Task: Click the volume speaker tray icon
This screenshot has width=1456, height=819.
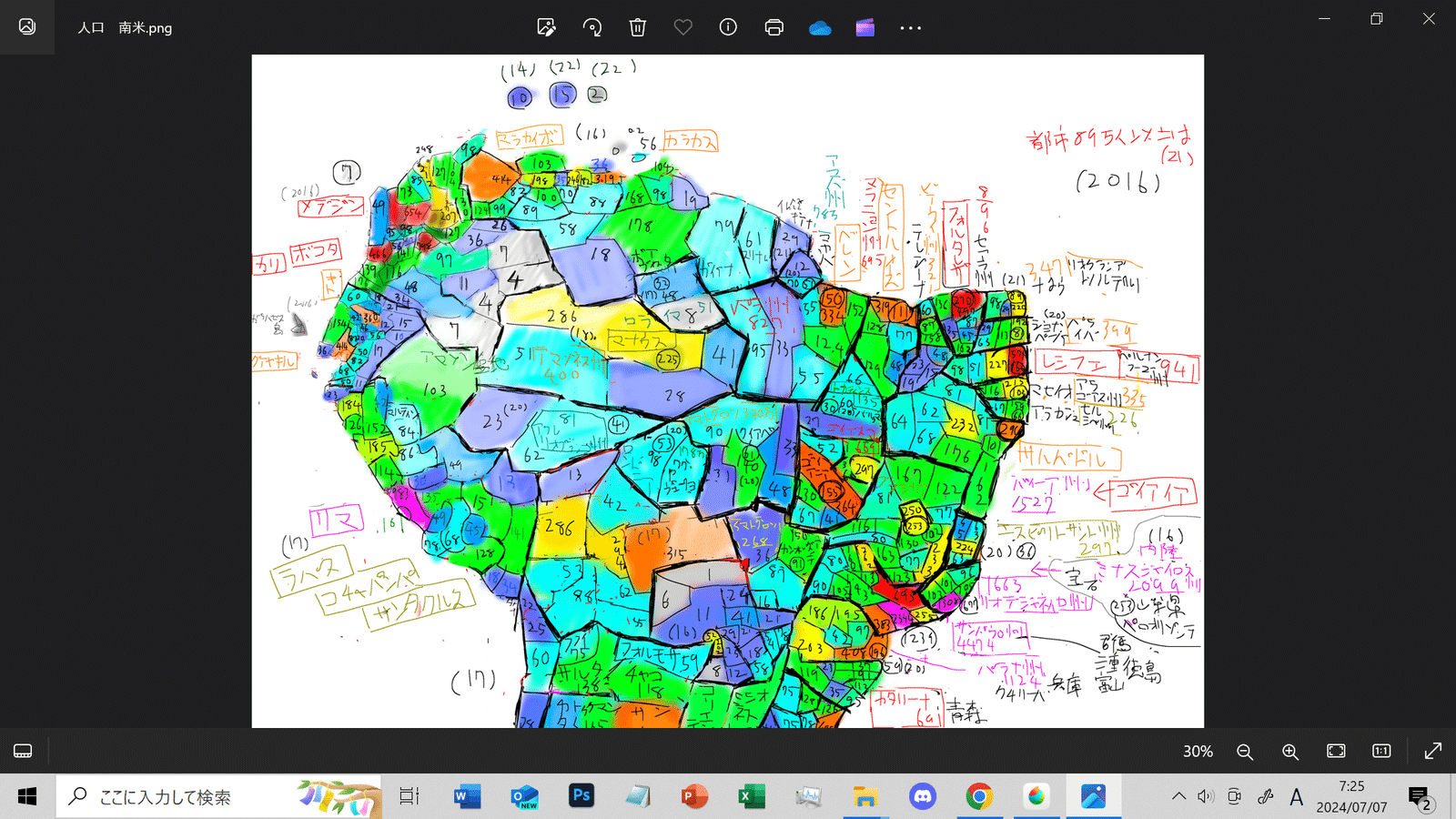Action: [x=1206, y=797]
